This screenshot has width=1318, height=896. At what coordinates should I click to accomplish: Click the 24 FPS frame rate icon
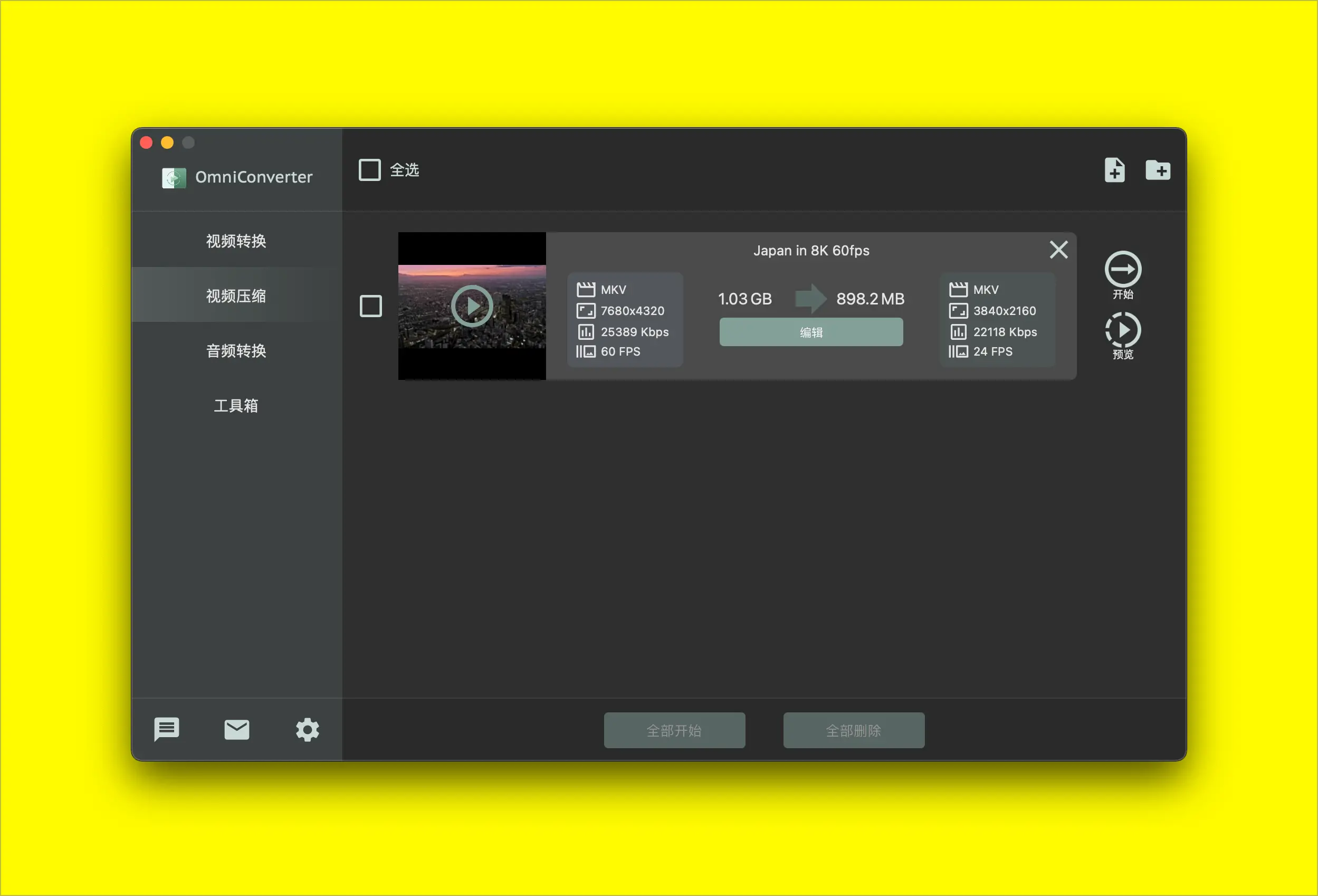pos(959,351)
